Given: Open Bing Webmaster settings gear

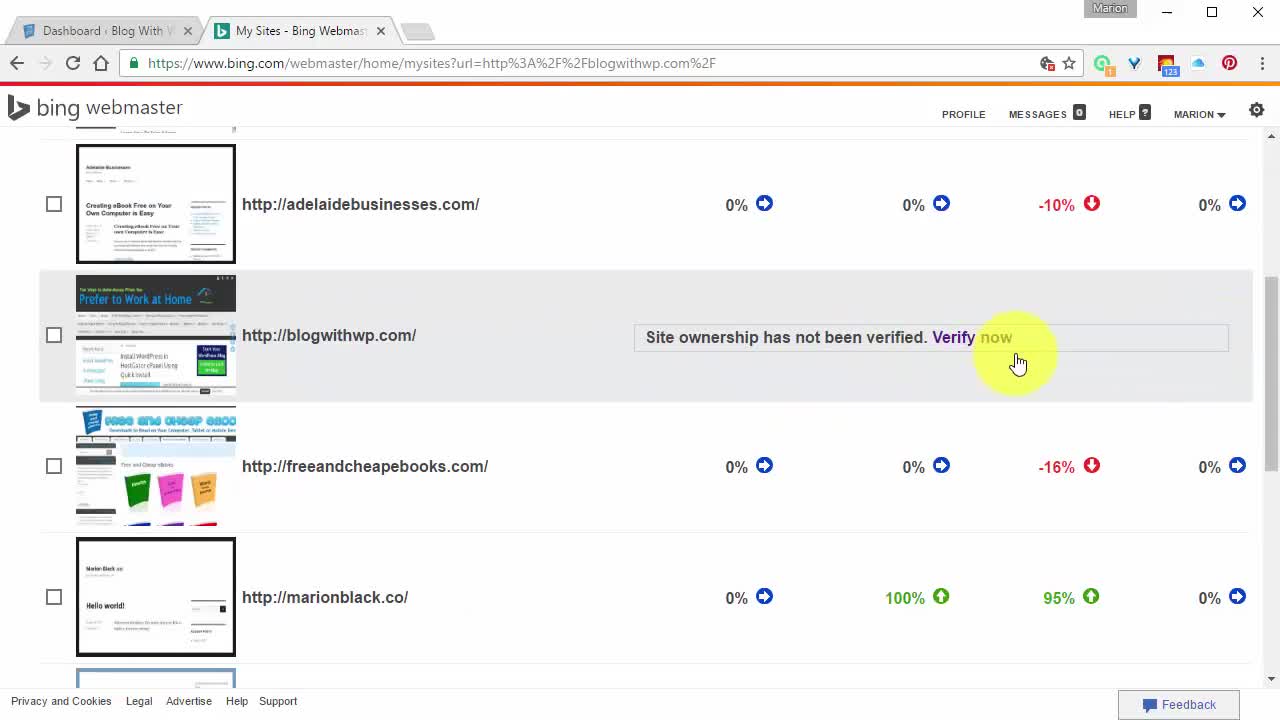Looking at the screenshot, I should tap(1257, 111).
